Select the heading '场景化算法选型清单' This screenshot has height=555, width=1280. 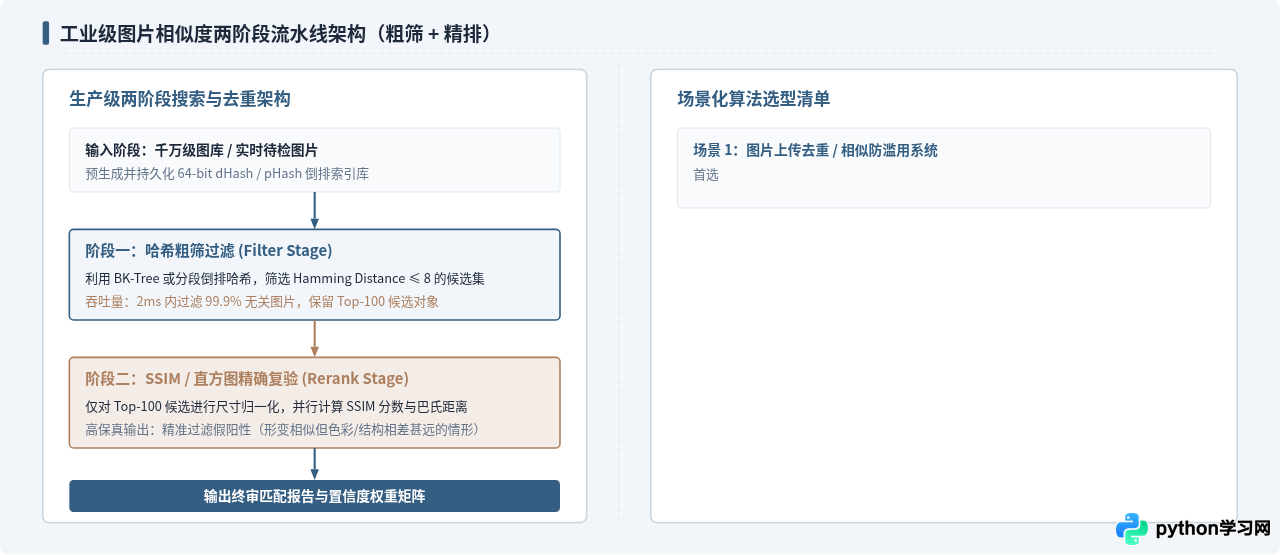(x=754, y=99)
